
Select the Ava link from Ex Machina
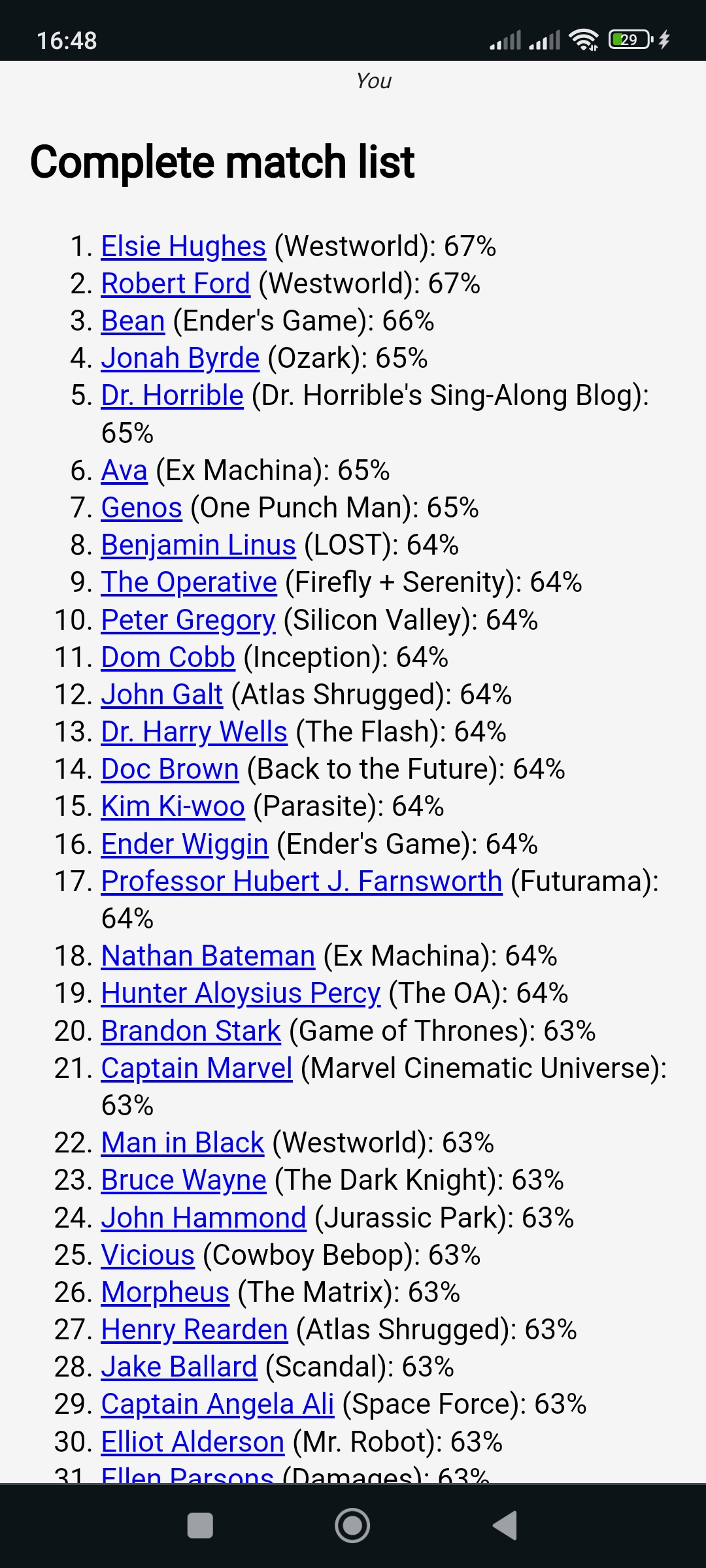(124, 471)
